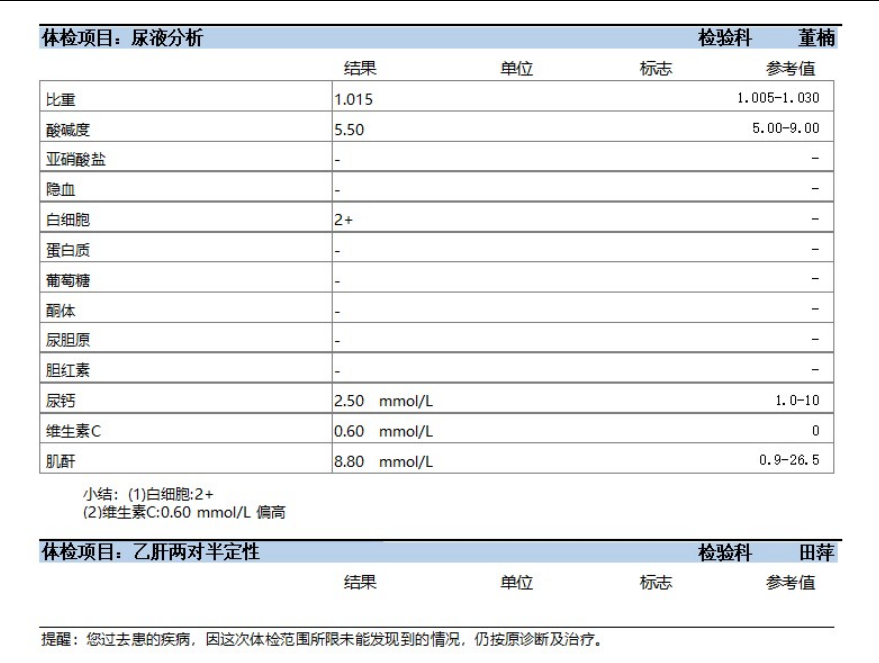Select the examiner name 田萍

(816, 552)
